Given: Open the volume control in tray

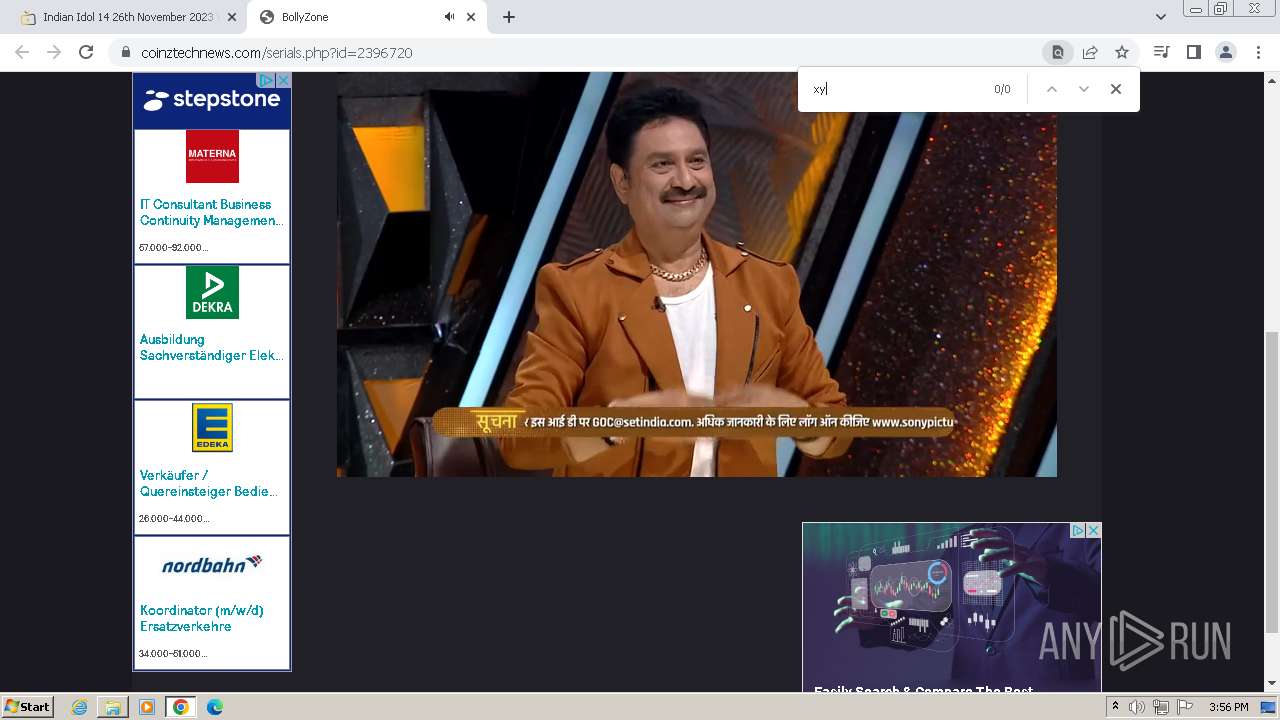Looking at the screenshot, I should point(1137,707).
